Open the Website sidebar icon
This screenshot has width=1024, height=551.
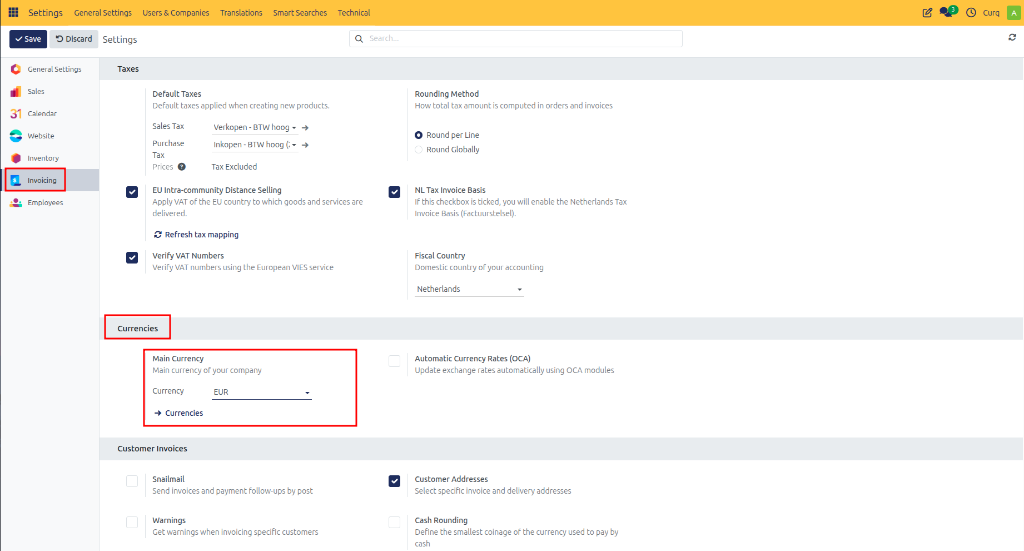pyautogui.click(x=16, y=136)
